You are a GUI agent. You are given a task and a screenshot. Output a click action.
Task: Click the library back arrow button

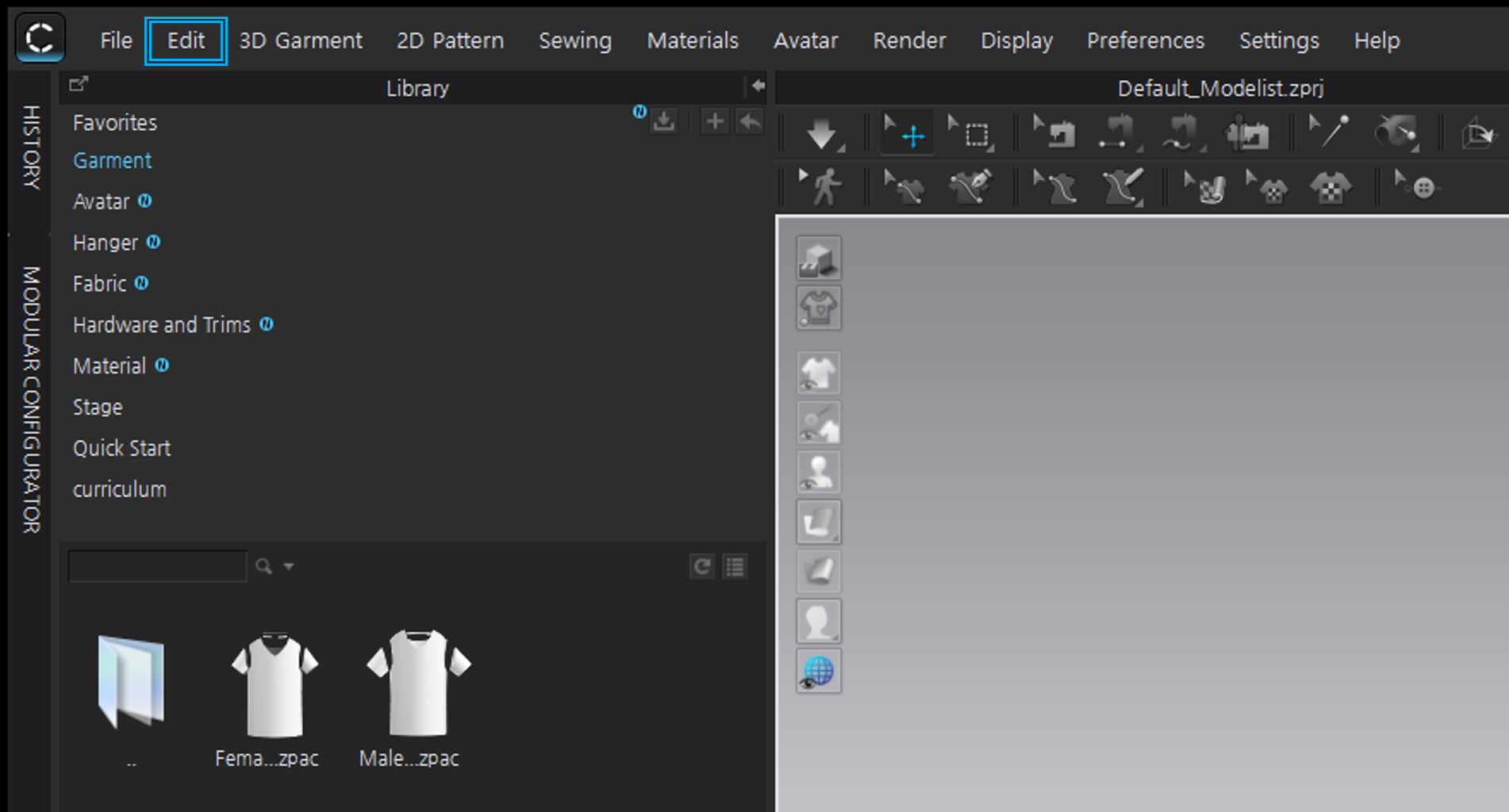(750, 121)
